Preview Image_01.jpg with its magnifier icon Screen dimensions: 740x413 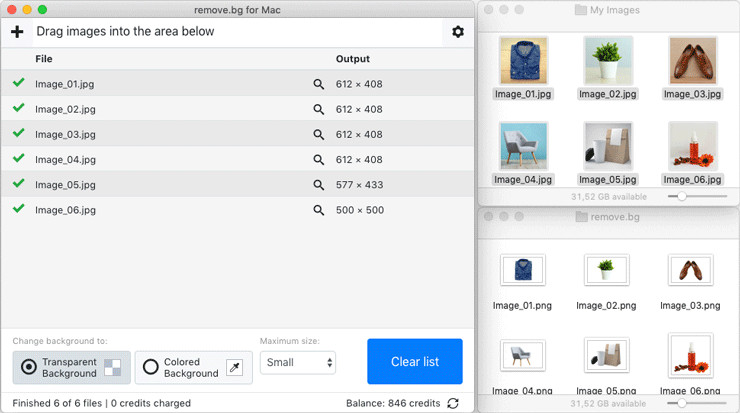tap(319, 84)
